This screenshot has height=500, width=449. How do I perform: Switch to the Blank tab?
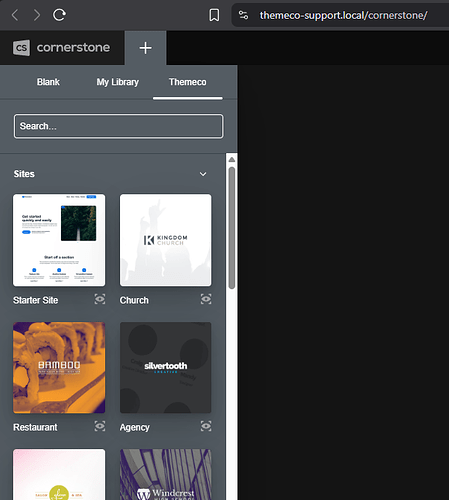coord(48,82)
